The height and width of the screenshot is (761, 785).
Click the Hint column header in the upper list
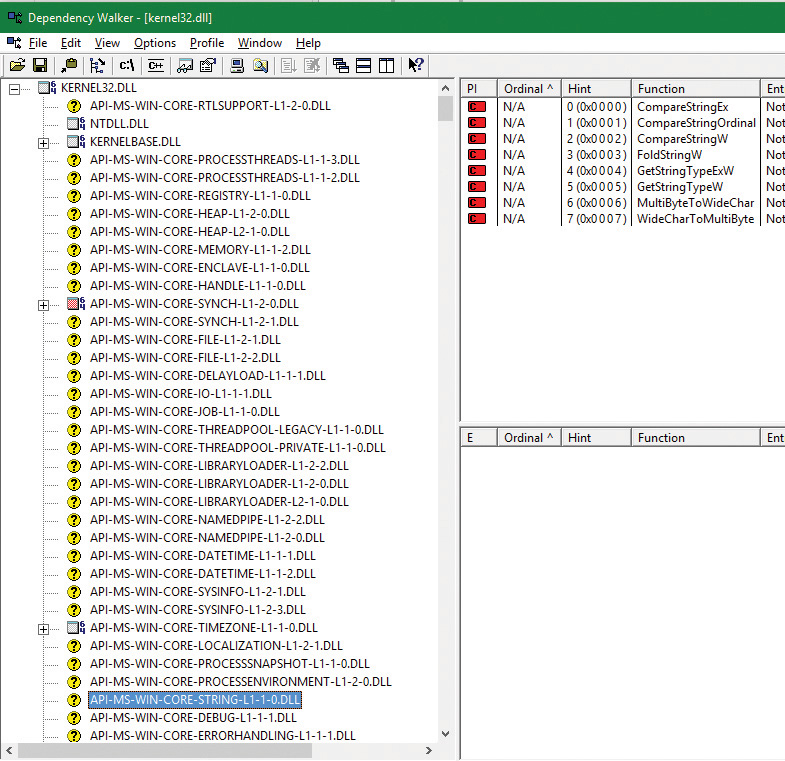[x=596, y=88]
